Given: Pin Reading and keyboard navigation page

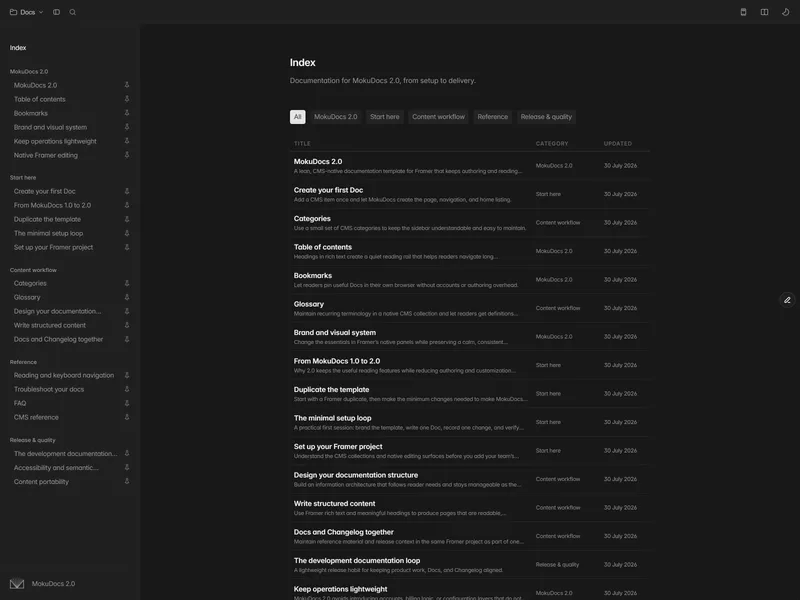Looking at the screenshot, I should pyautogui.click(x=127, y=376).
